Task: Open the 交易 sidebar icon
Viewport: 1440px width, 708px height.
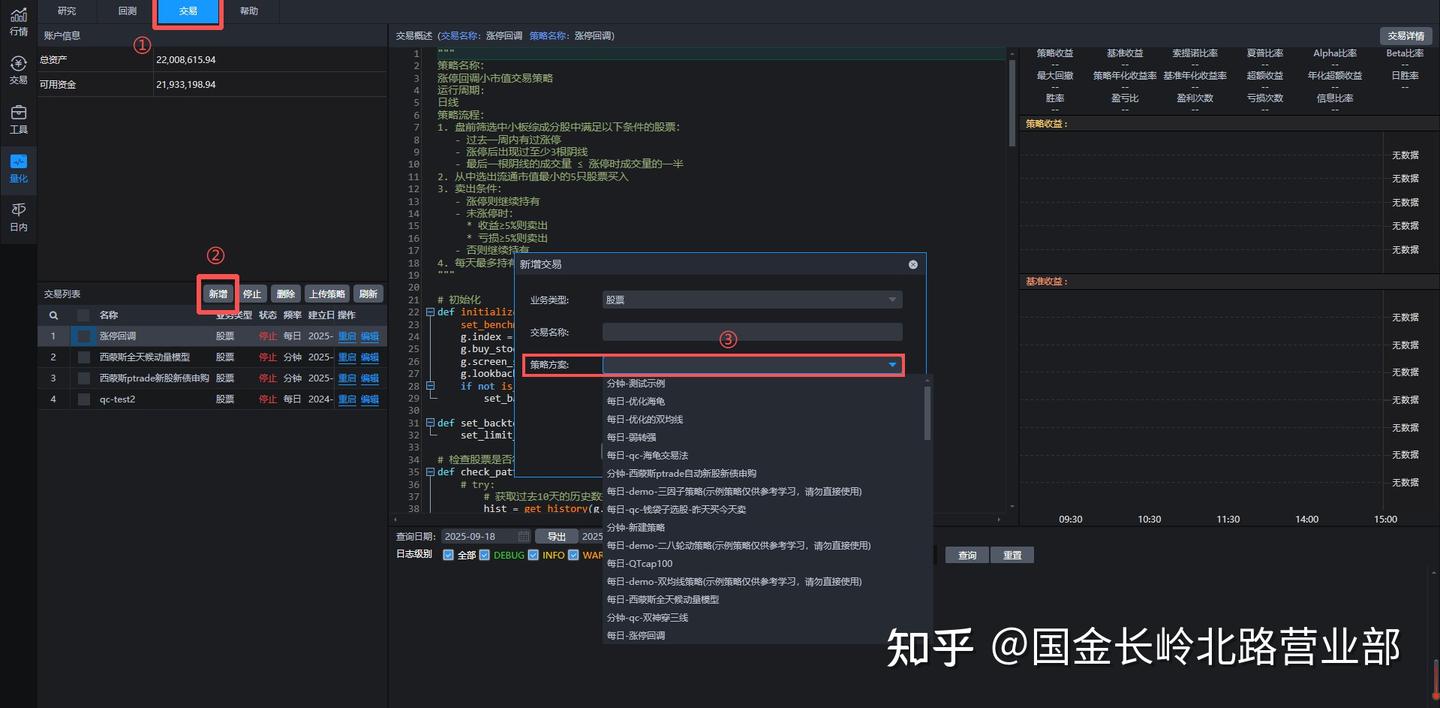Action: 18,70
